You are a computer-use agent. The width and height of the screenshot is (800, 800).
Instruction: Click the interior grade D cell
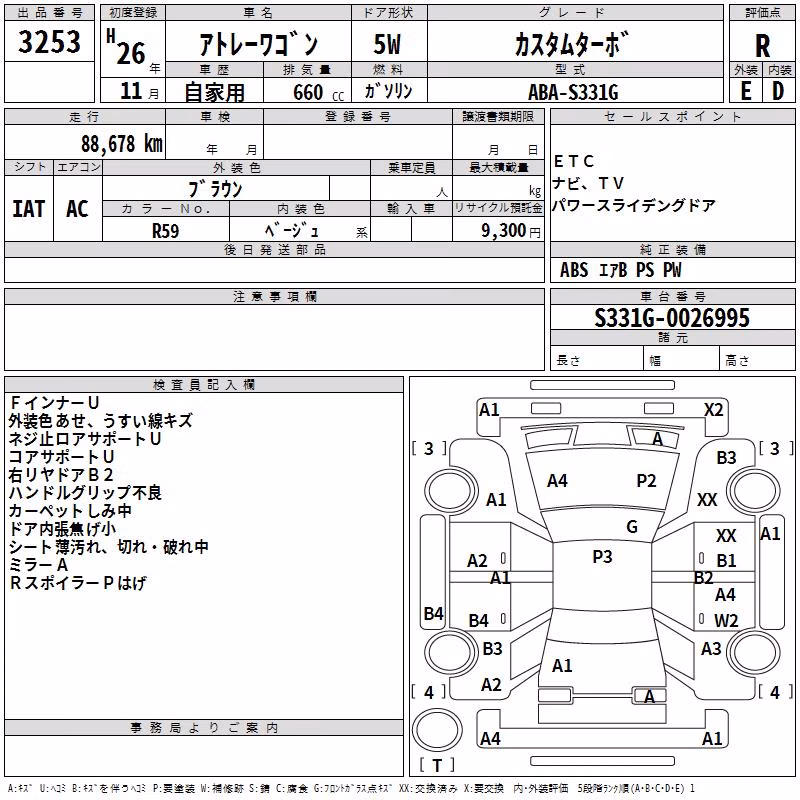pyautogui.click(x=778, y=91)
